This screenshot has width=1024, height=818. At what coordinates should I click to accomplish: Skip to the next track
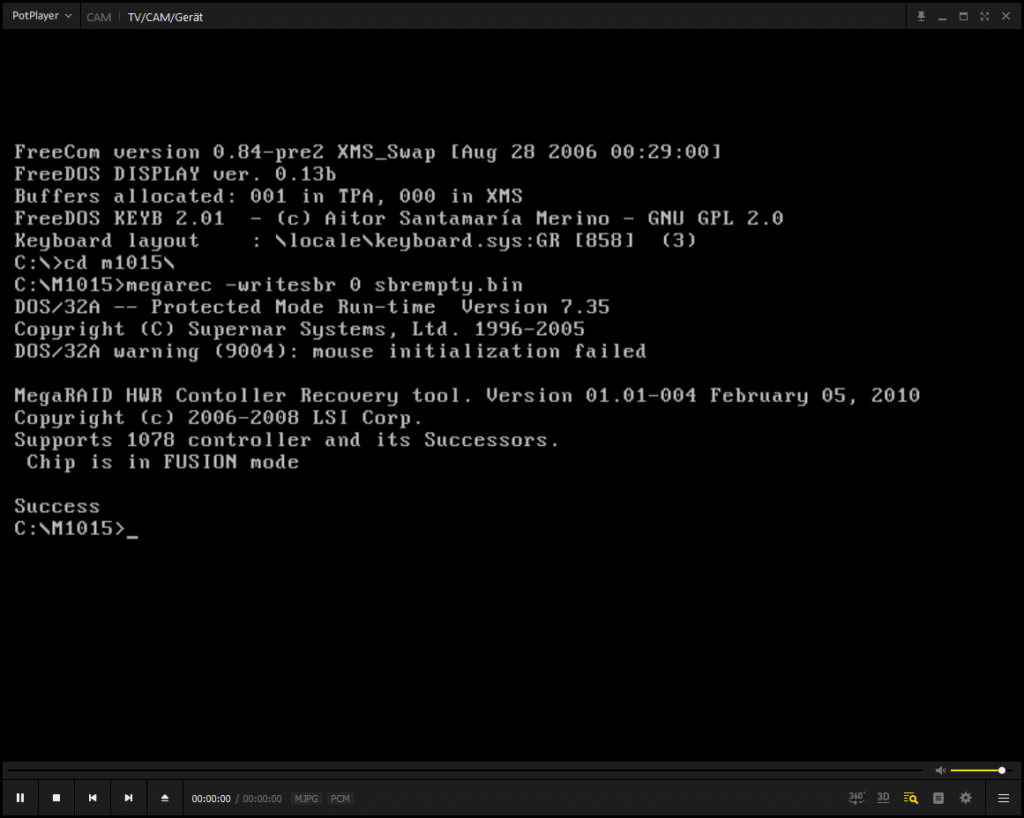pyautogui.click(x=128, y=798)
